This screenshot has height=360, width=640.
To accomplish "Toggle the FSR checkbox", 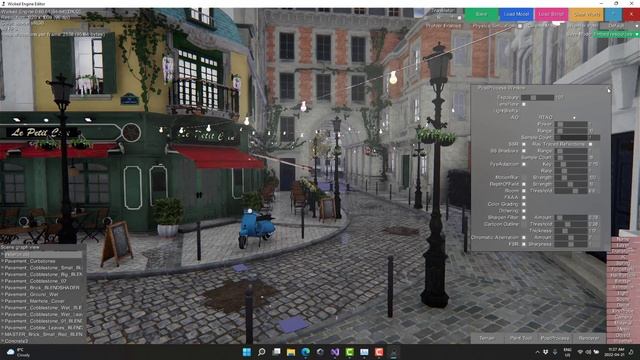I will (524, 244).
